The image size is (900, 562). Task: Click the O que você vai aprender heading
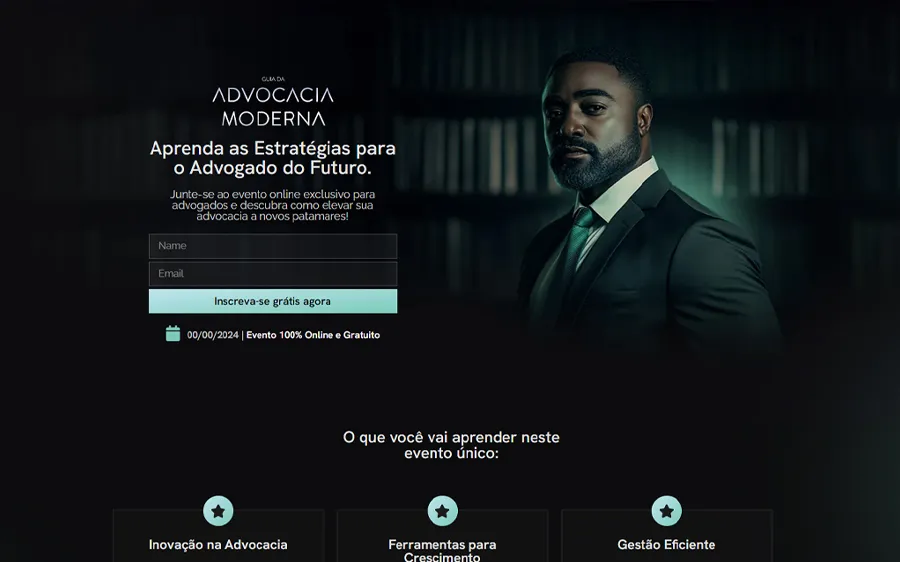(451, 445)
